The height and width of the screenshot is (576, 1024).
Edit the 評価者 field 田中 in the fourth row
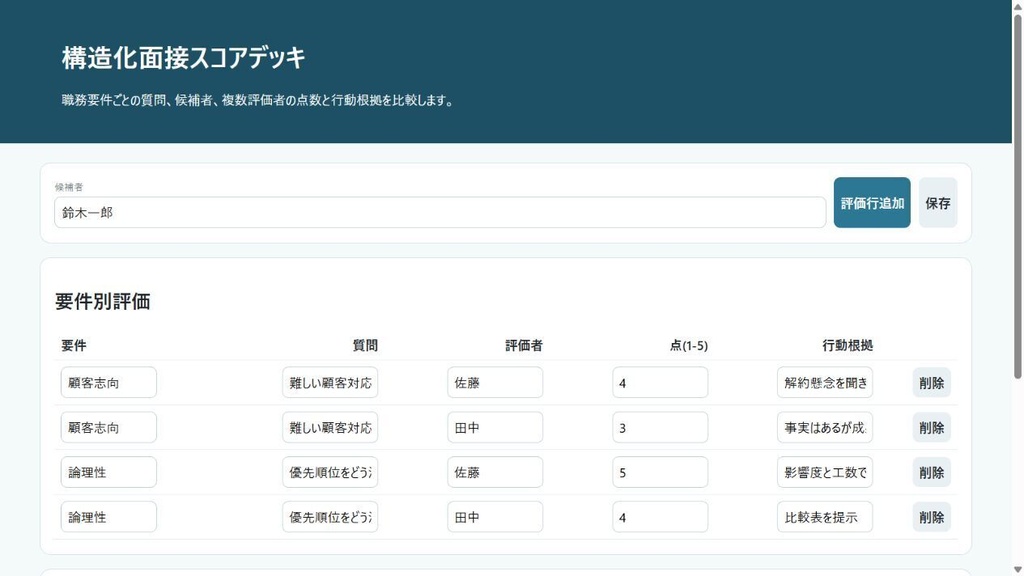pyautogui.click(x=495, y=517)
